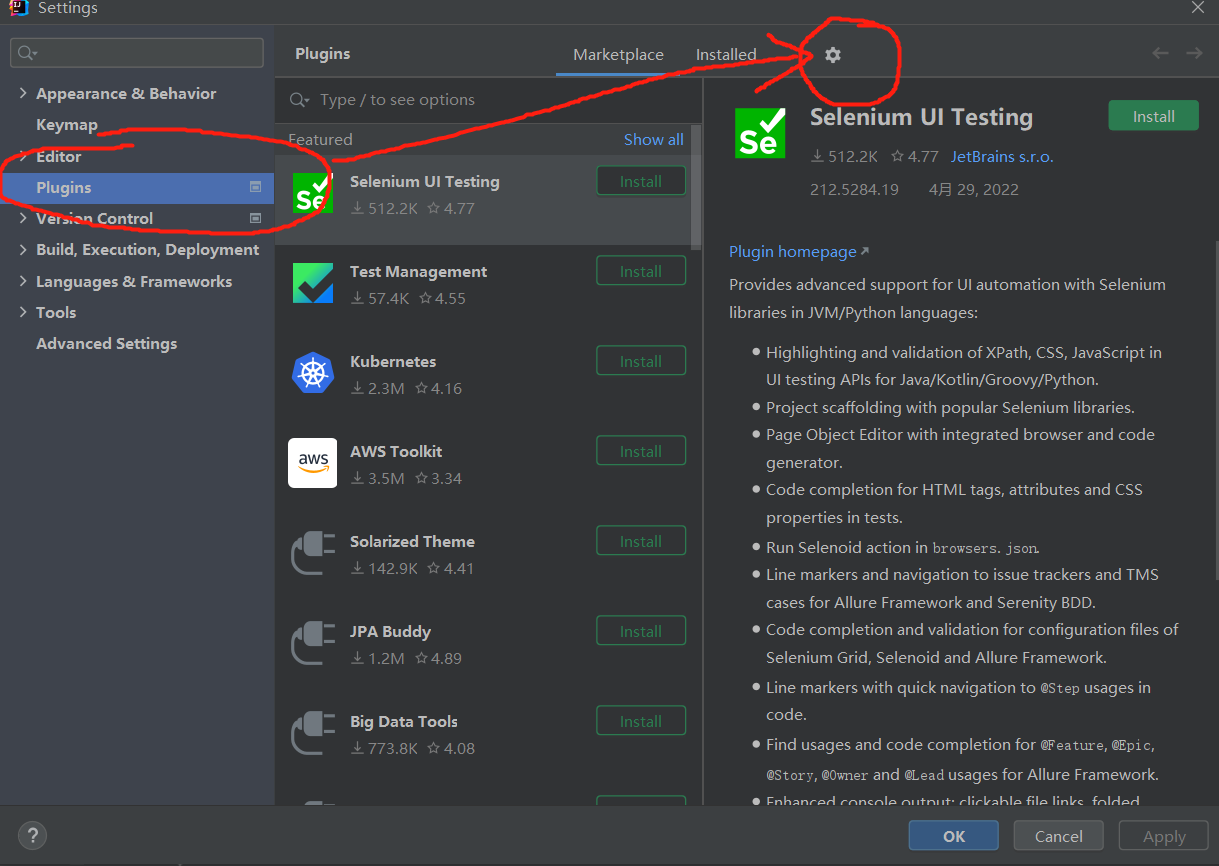Expand Appearance & Behavior section
Viewport: 1219px width, 866px height.
click(23, 93)
